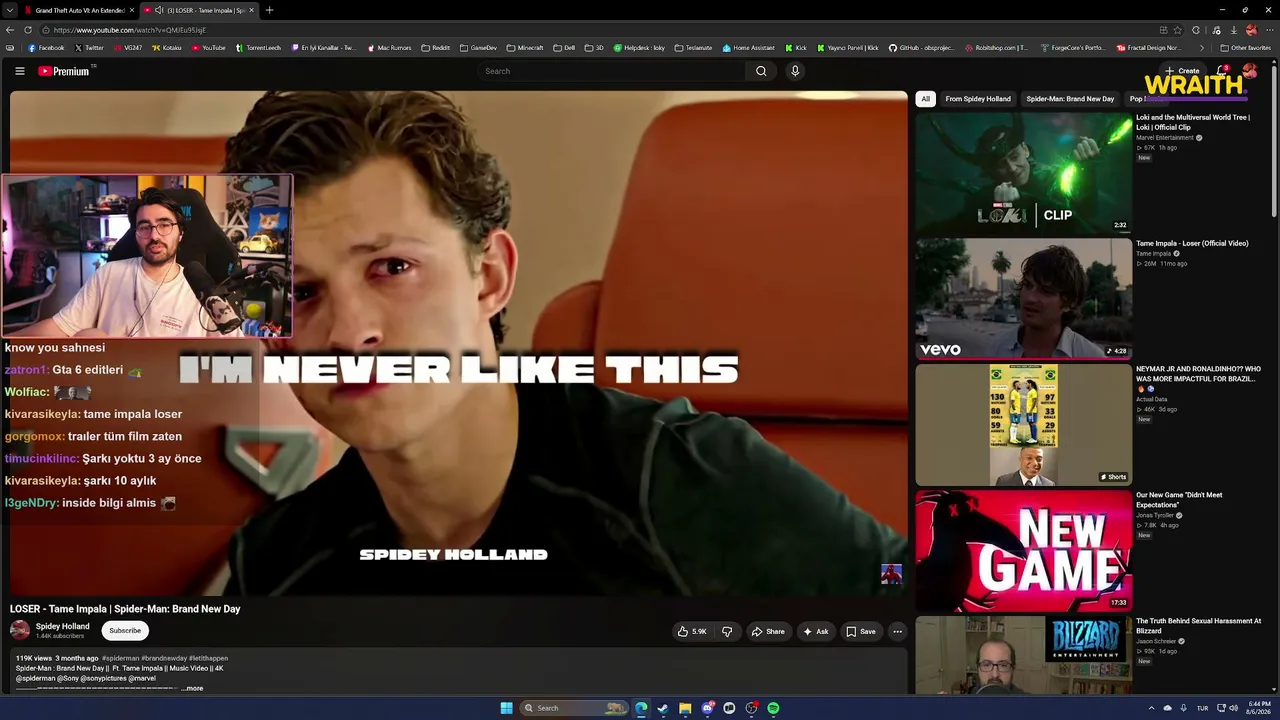Click the Ask button

816,631
